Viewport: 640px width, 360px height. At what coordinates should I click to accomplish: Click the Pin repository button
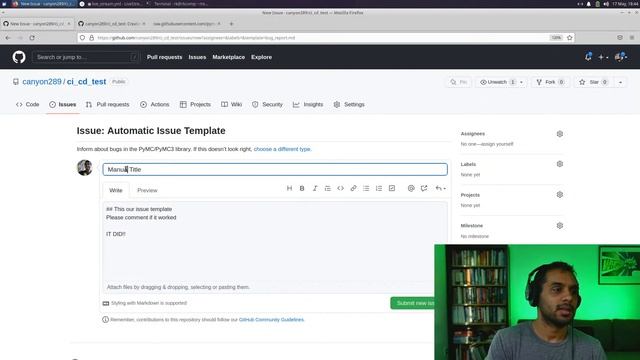458,82
